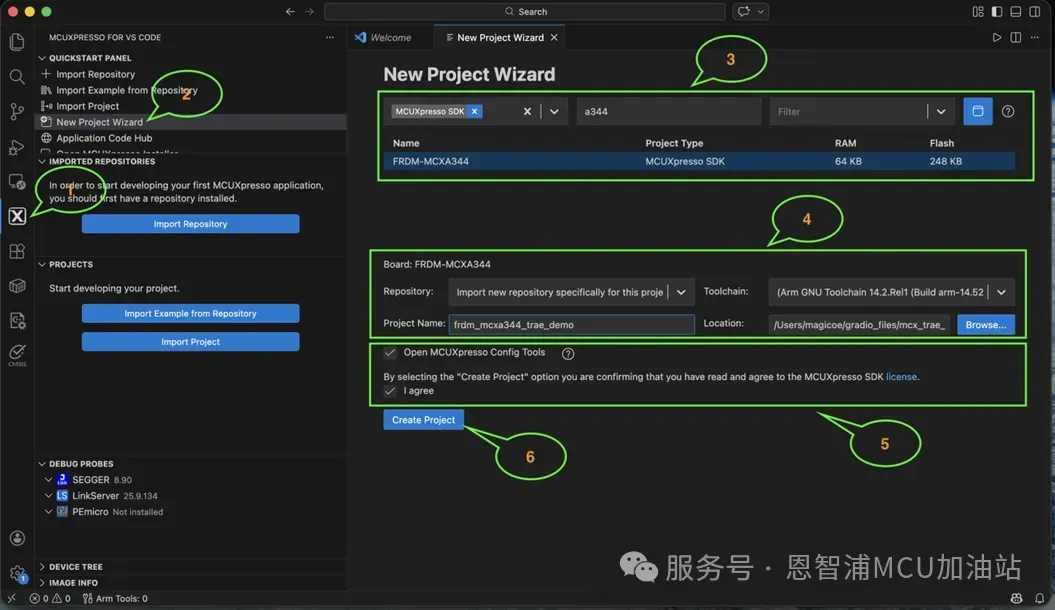Click the Search command center bar
The image size is (1055, 610).
pyautogui.click(x=525, y=11)
